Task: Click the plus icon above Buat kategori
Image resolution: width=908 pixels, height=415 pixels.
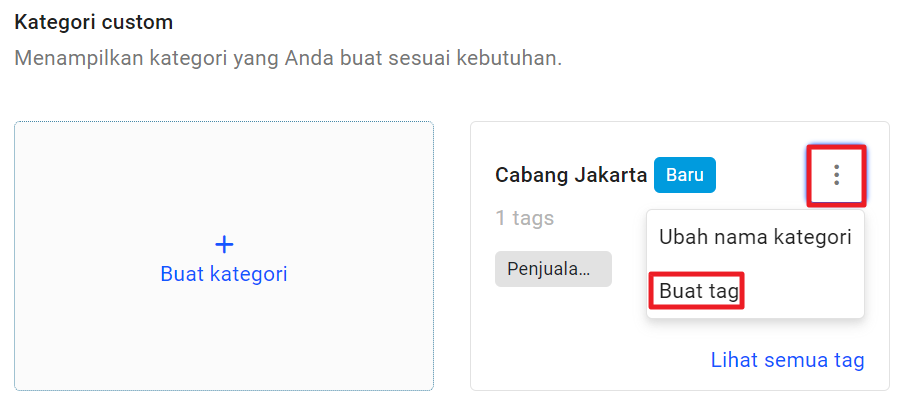Action: pos(224,245)
